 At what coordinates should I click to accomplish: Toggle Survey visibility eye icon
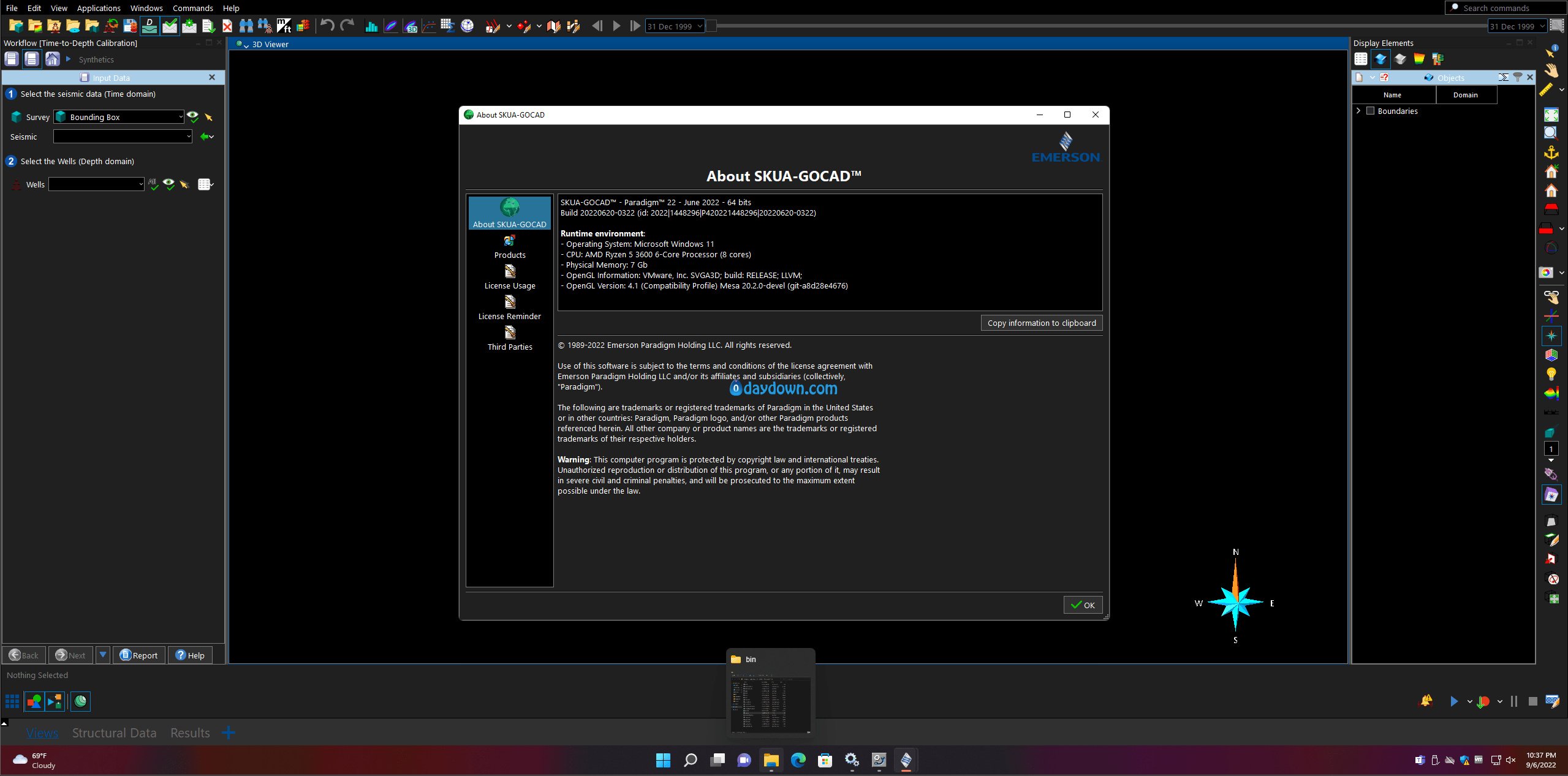coord(193,116)
